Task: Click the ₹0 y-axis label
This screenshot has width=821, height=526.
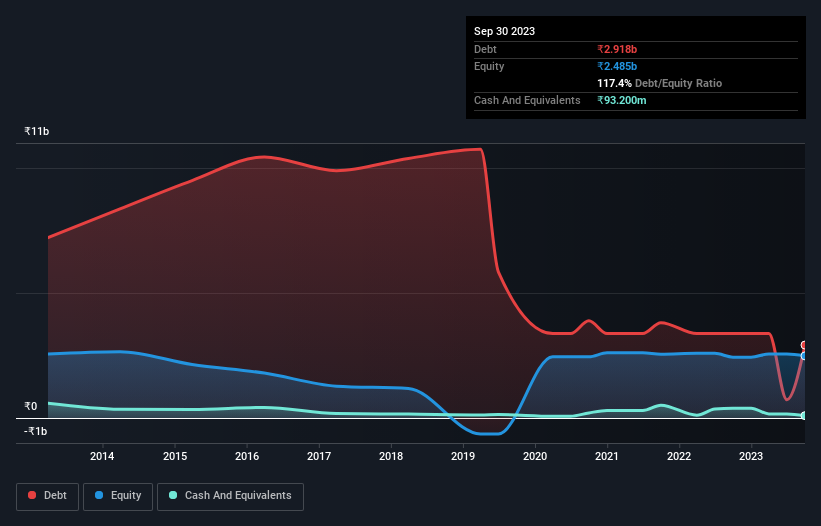Action: 31,406
